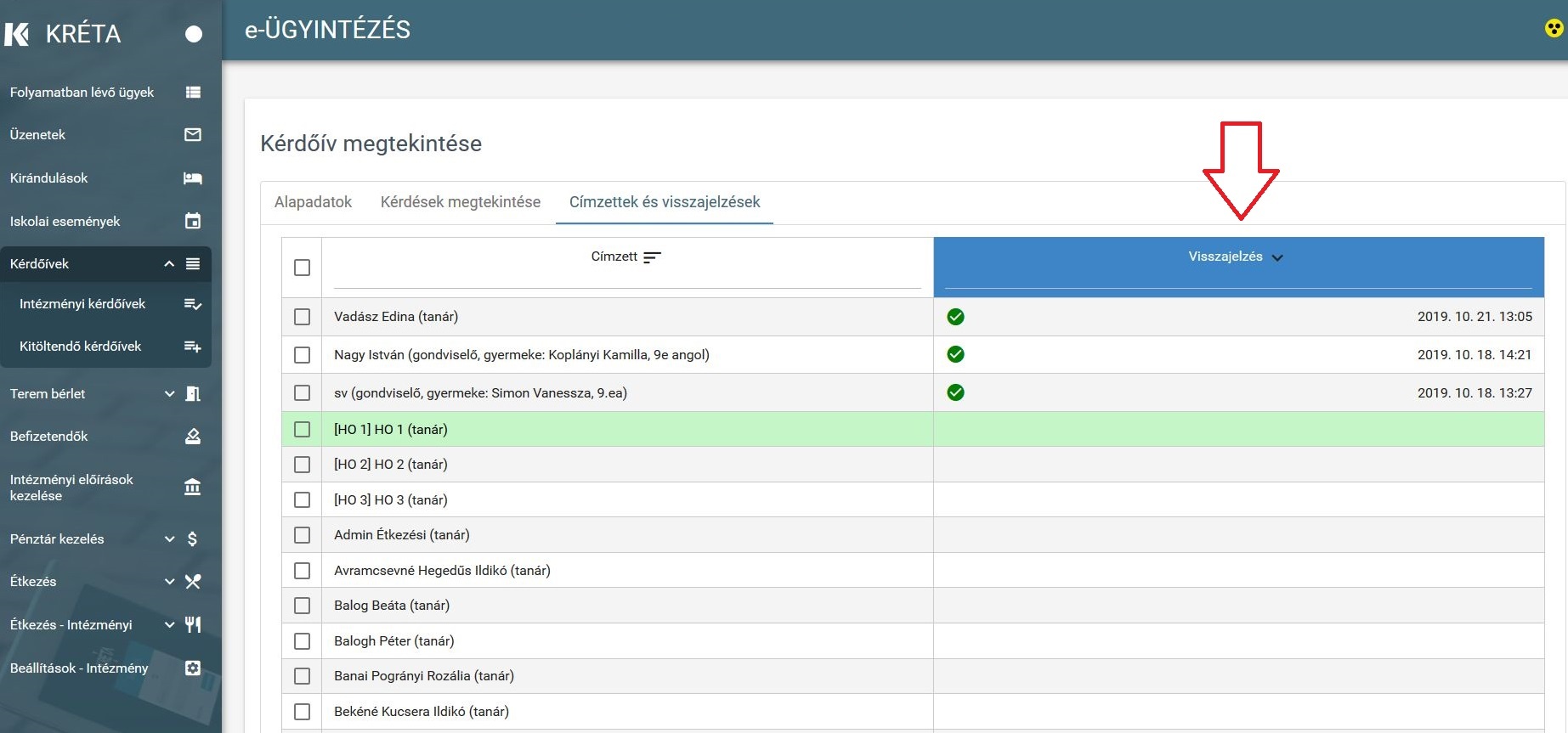Viewport: 1568px width, 733px height.
Task: Check the box for Nagy István
Action: click(302, 355)
